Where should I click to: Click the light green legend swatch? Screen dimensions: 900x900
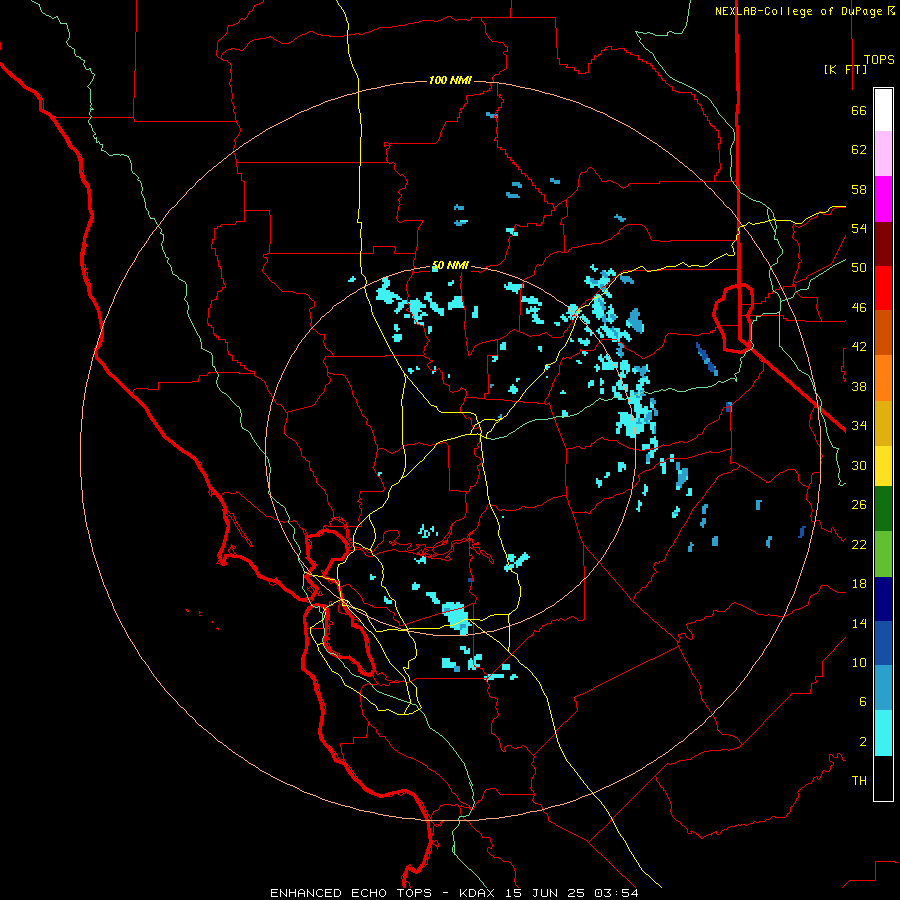click(883, 554)
